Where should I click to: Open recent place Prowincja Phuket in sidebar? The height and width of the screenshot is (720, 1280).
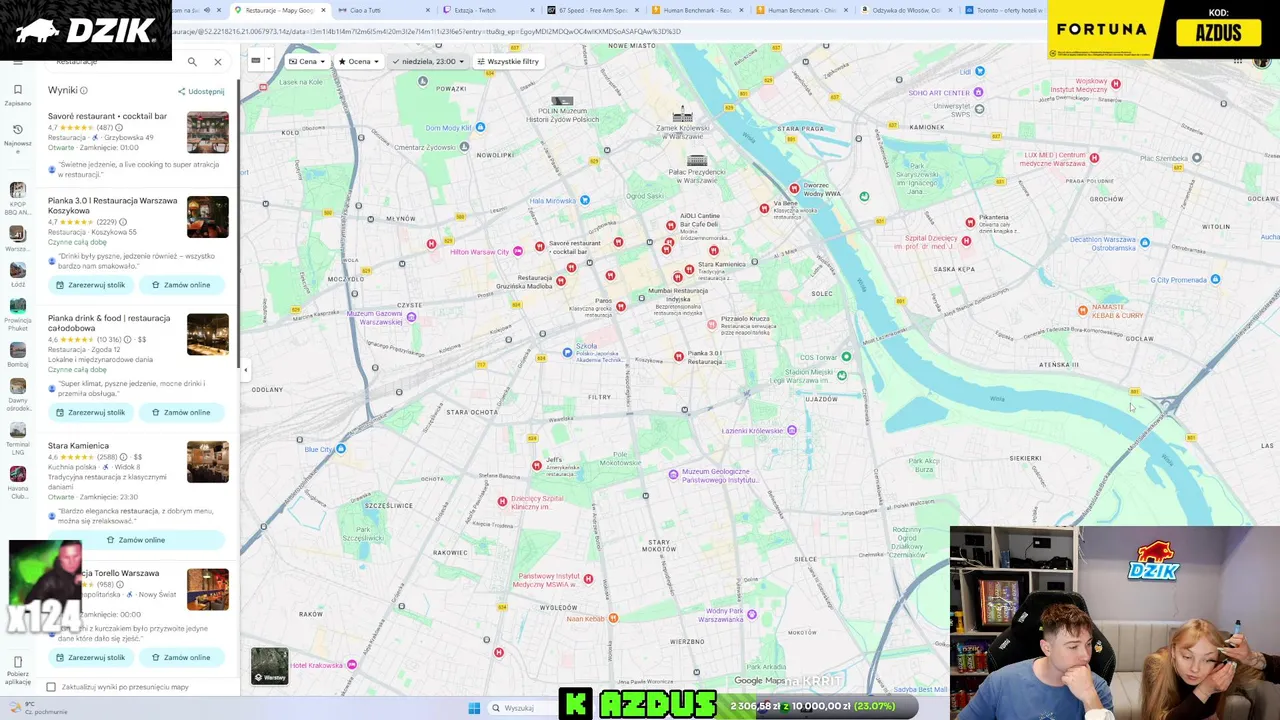[17, 306]
